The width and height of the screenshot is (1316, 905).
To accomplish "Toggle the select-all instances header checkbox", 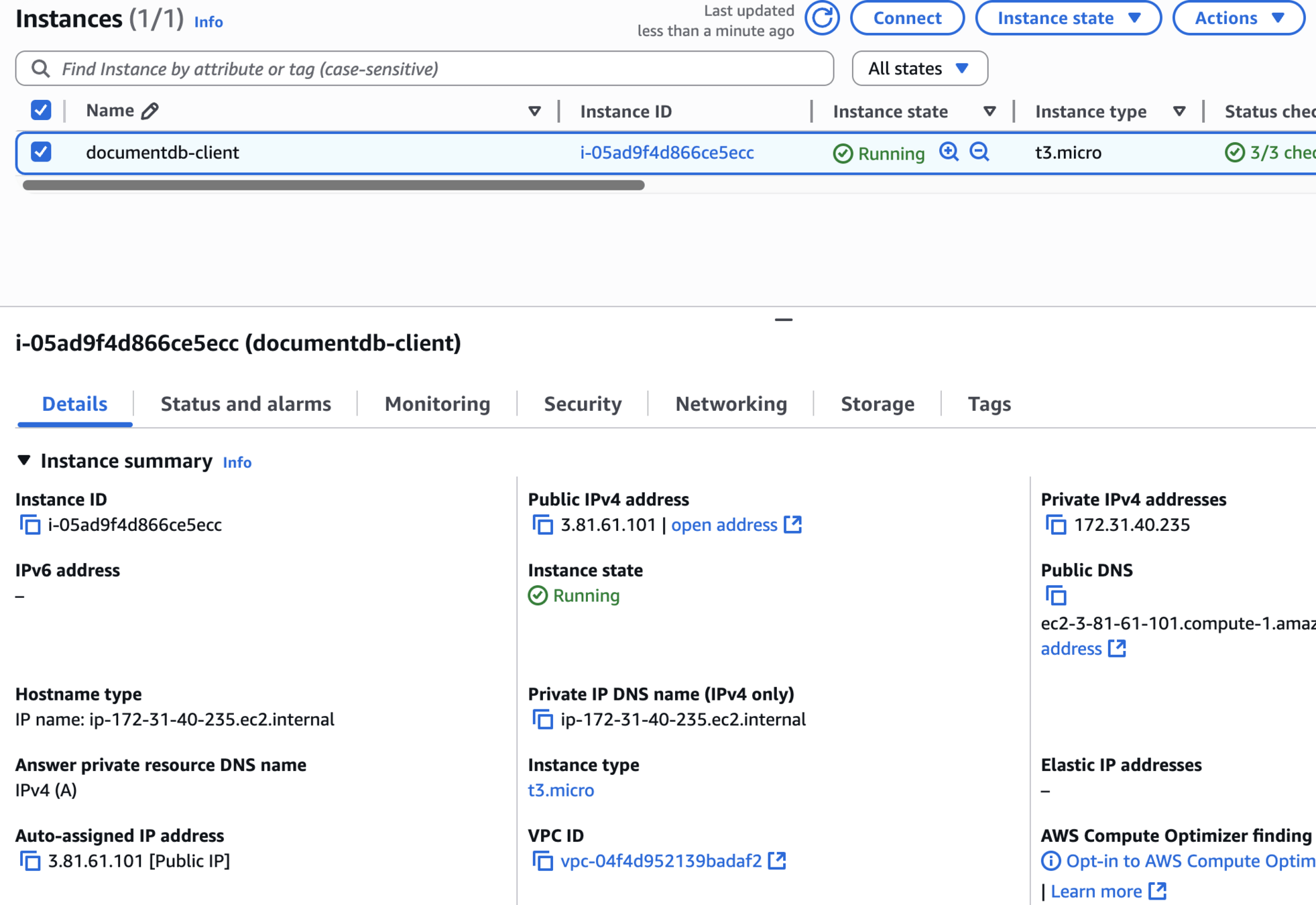I will pos(41,111).
